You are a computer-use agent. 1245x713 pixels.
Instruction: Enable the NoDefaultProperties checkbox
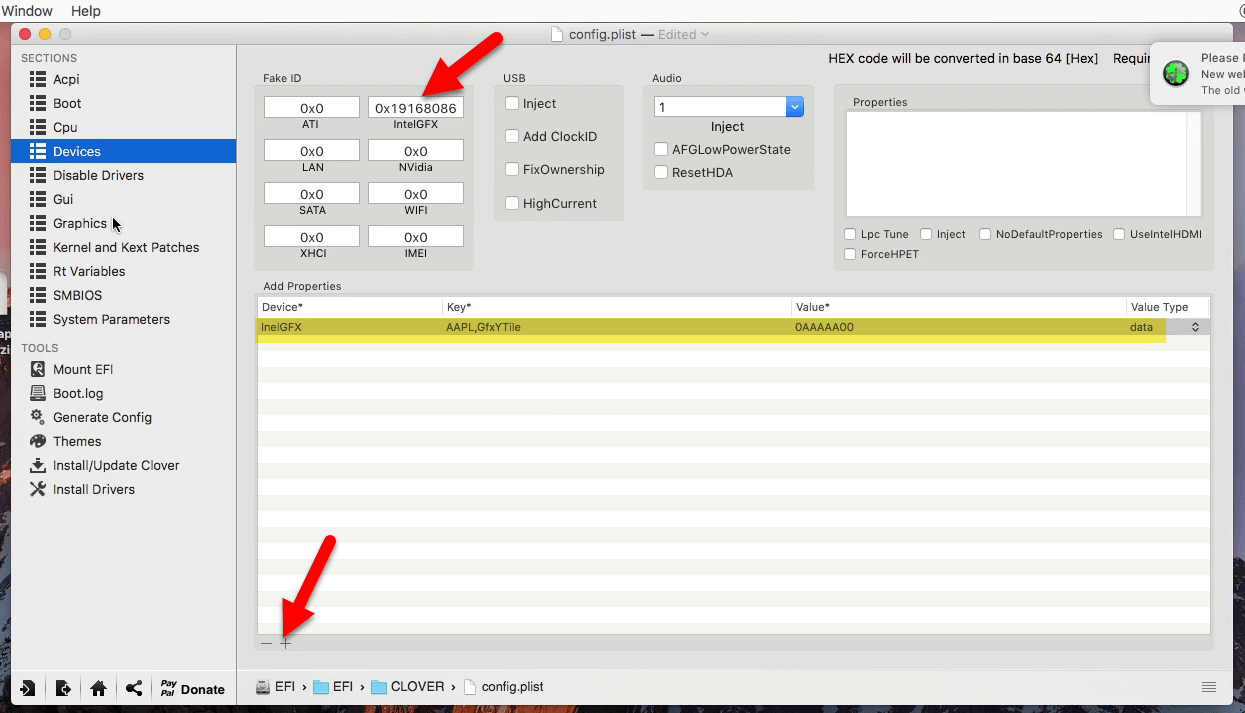[x=985, y=234]
